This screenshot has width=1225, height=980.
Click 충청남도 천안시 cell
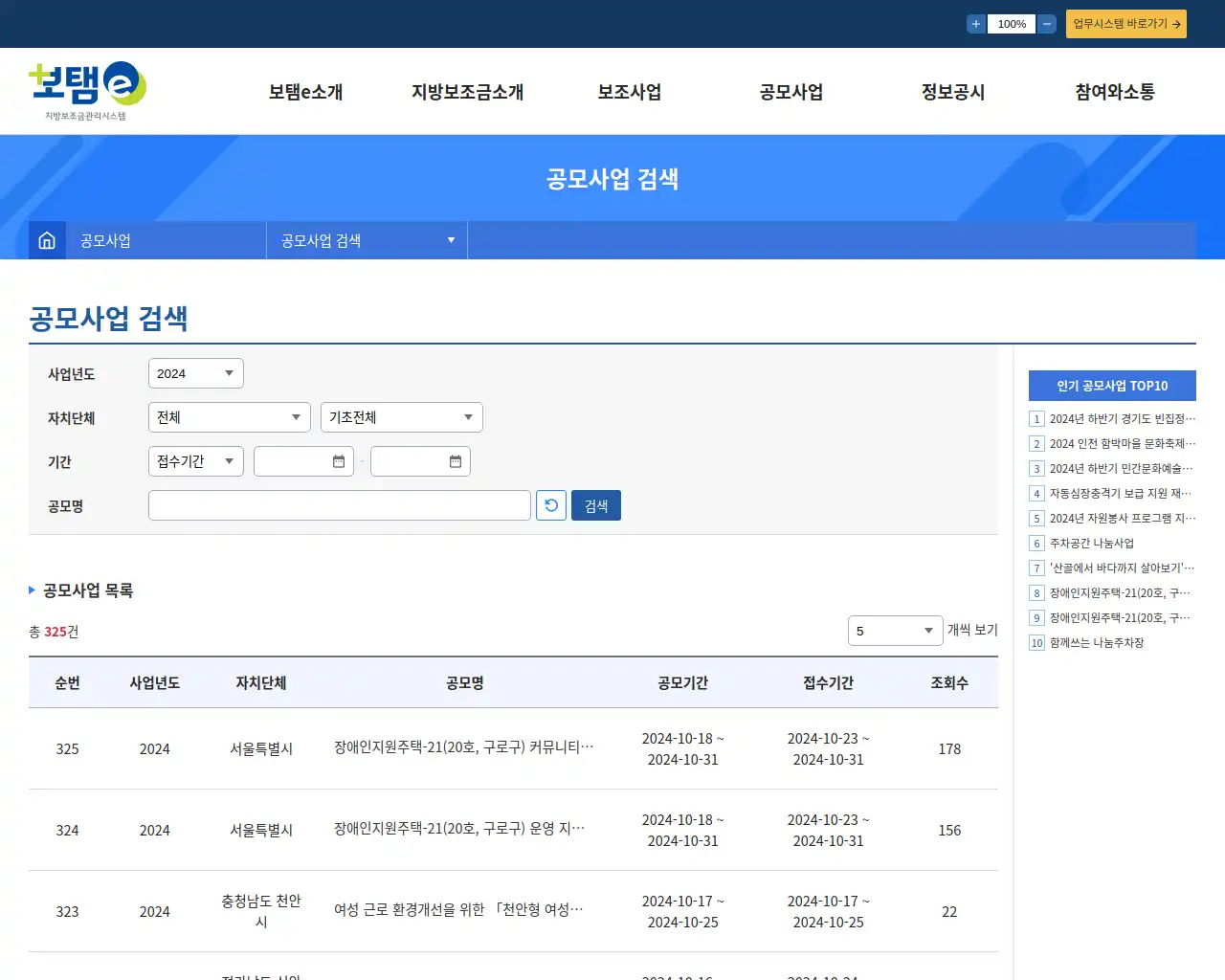(261, 911)
